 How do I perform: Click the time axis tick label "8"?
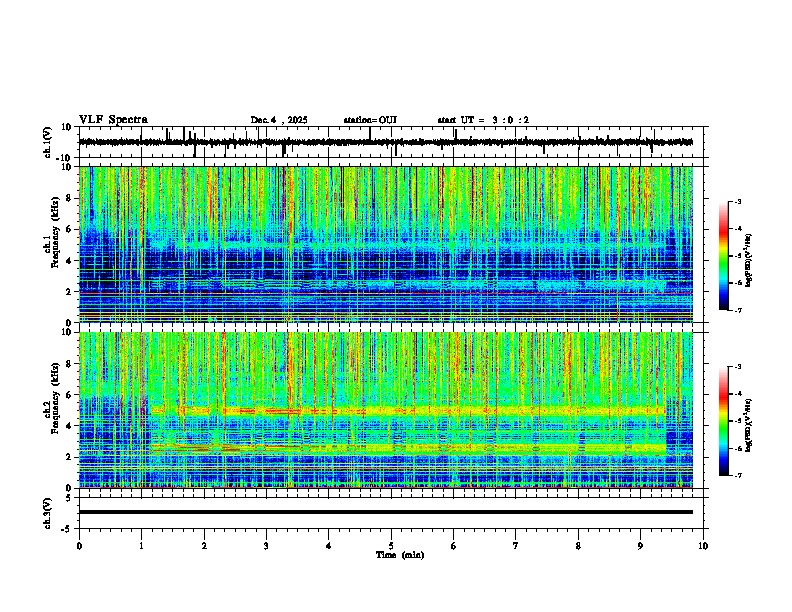coord(578,546)
